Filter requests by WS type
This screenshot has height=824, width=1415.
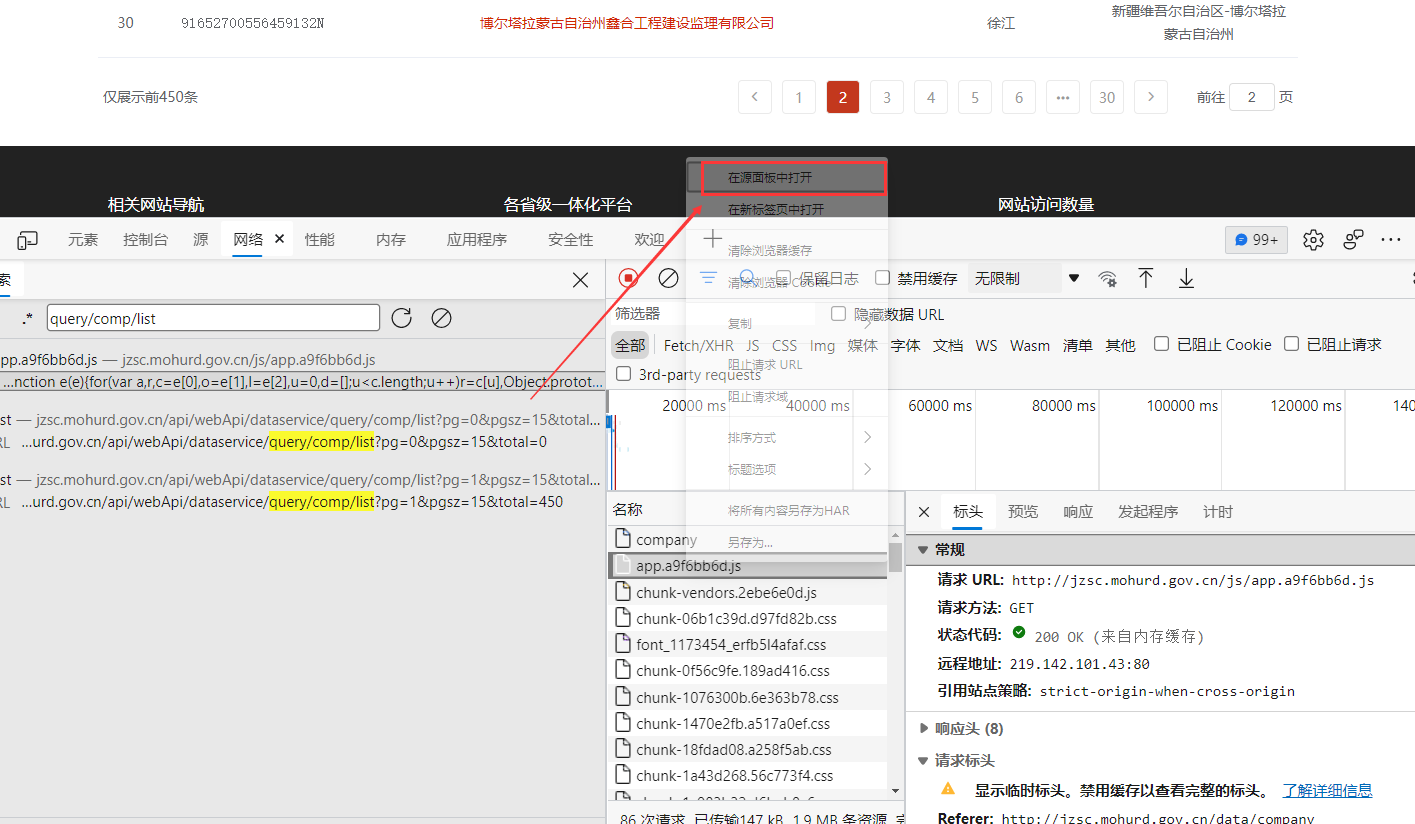tap(987, 345)
